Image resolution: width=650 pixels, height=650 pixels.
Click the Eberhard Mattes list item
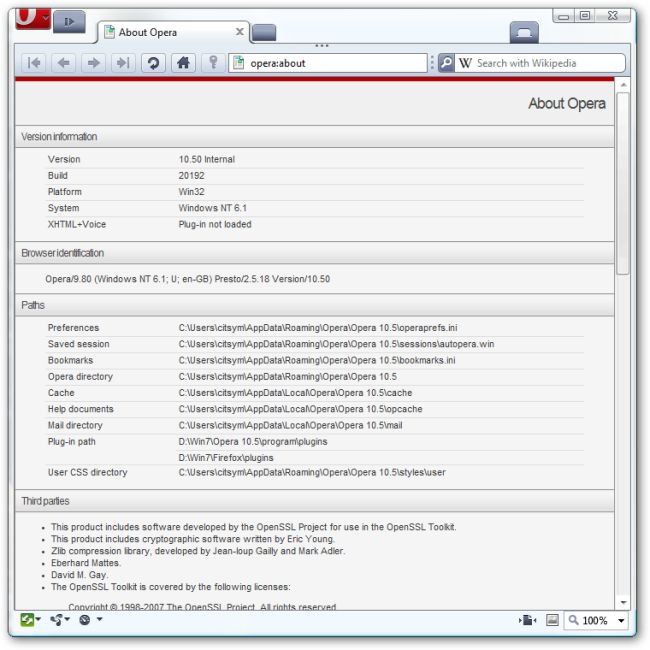tap(86, 563)
